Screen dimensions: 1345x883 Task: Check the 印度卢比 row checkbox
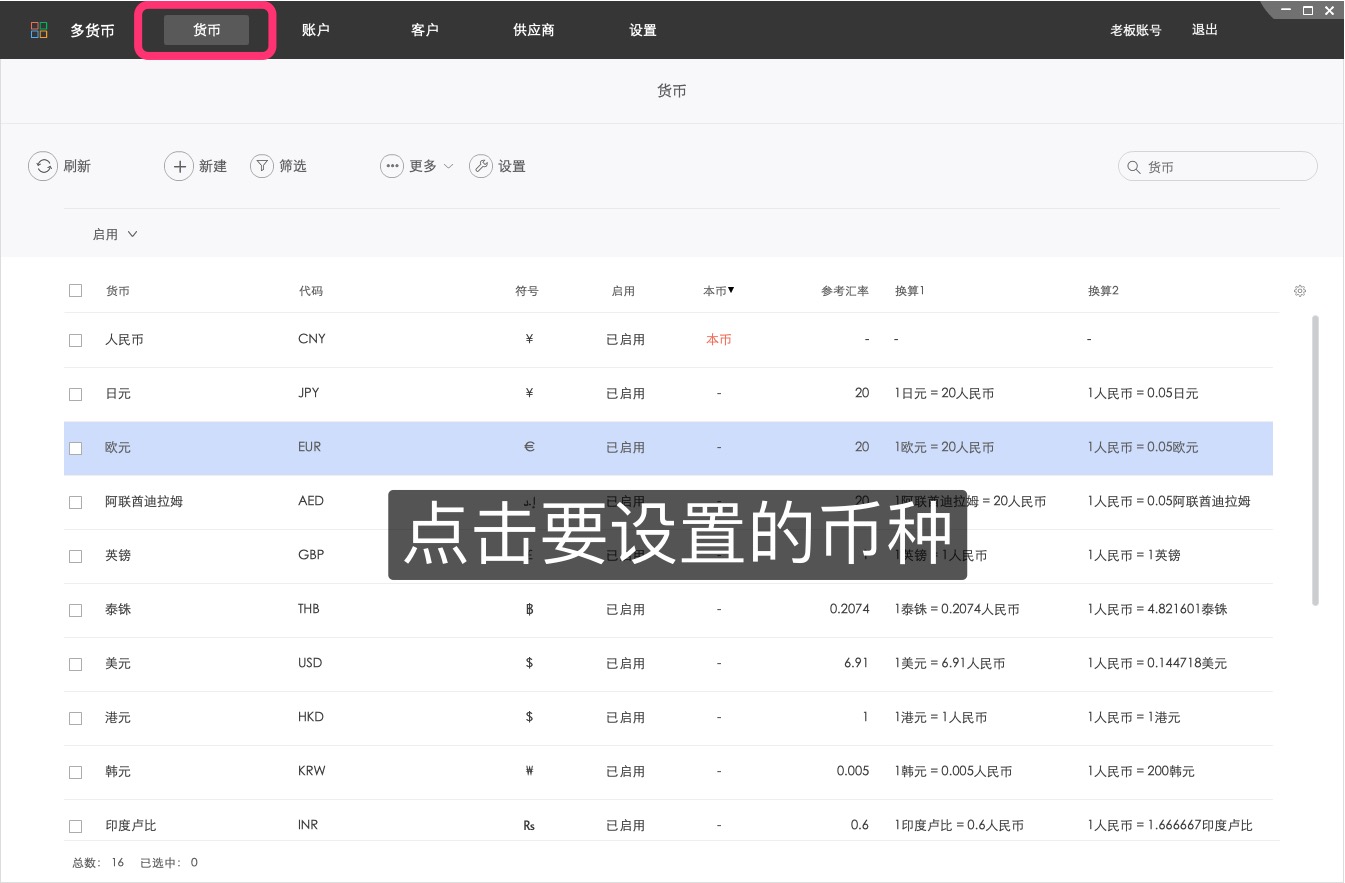click(76, 826)
